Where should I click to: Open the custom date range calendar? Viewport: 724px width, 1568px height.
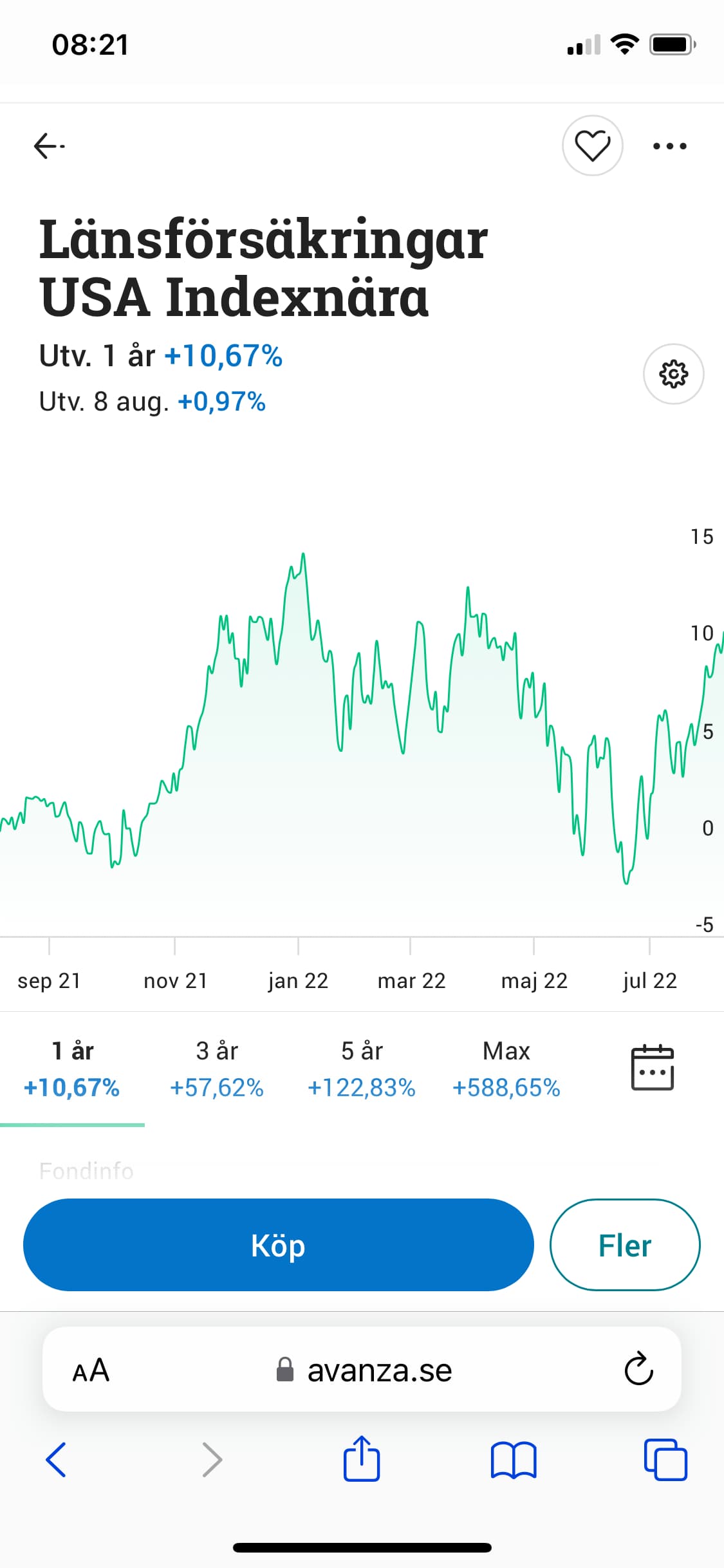(652, 1068)
